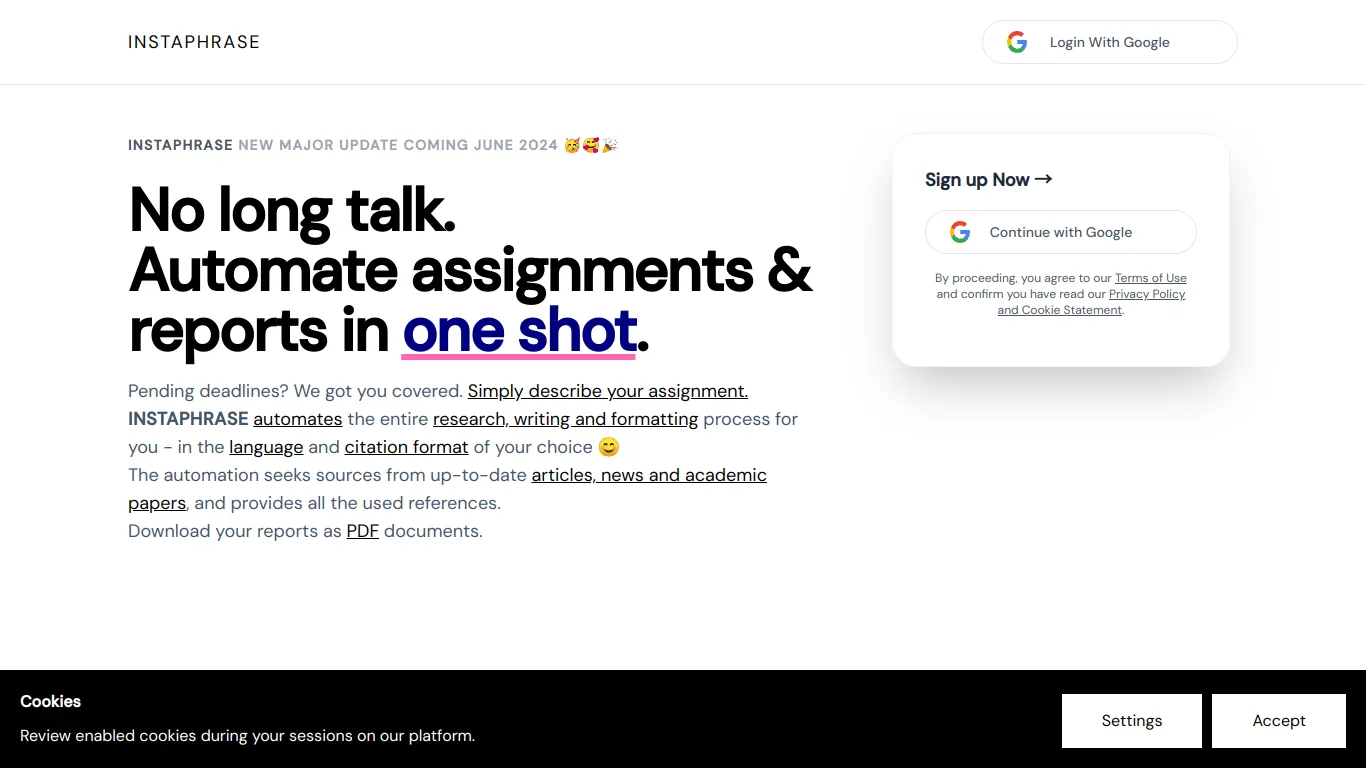Click 'Simply describe your assignment.' underlined text
The width and height of the screenshot is (1366, 768).
pos(608,391)
